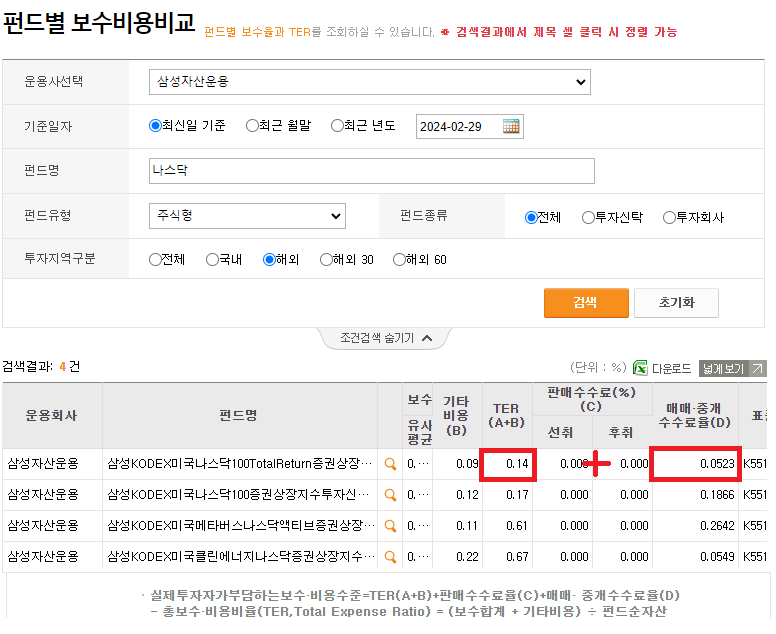Select 투자신탁 radio button

click(x=588, y=217)
